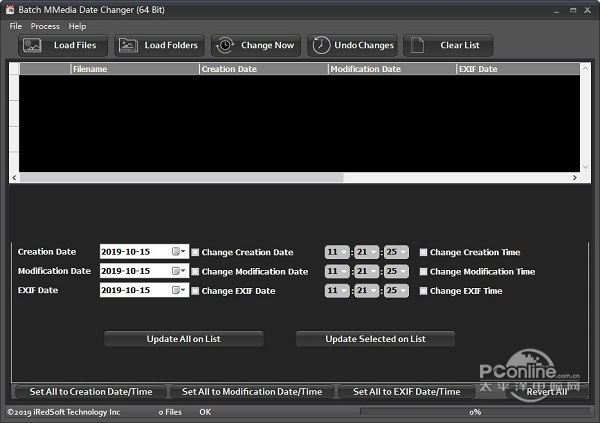Open the Process menu

[x=45, y=26]
